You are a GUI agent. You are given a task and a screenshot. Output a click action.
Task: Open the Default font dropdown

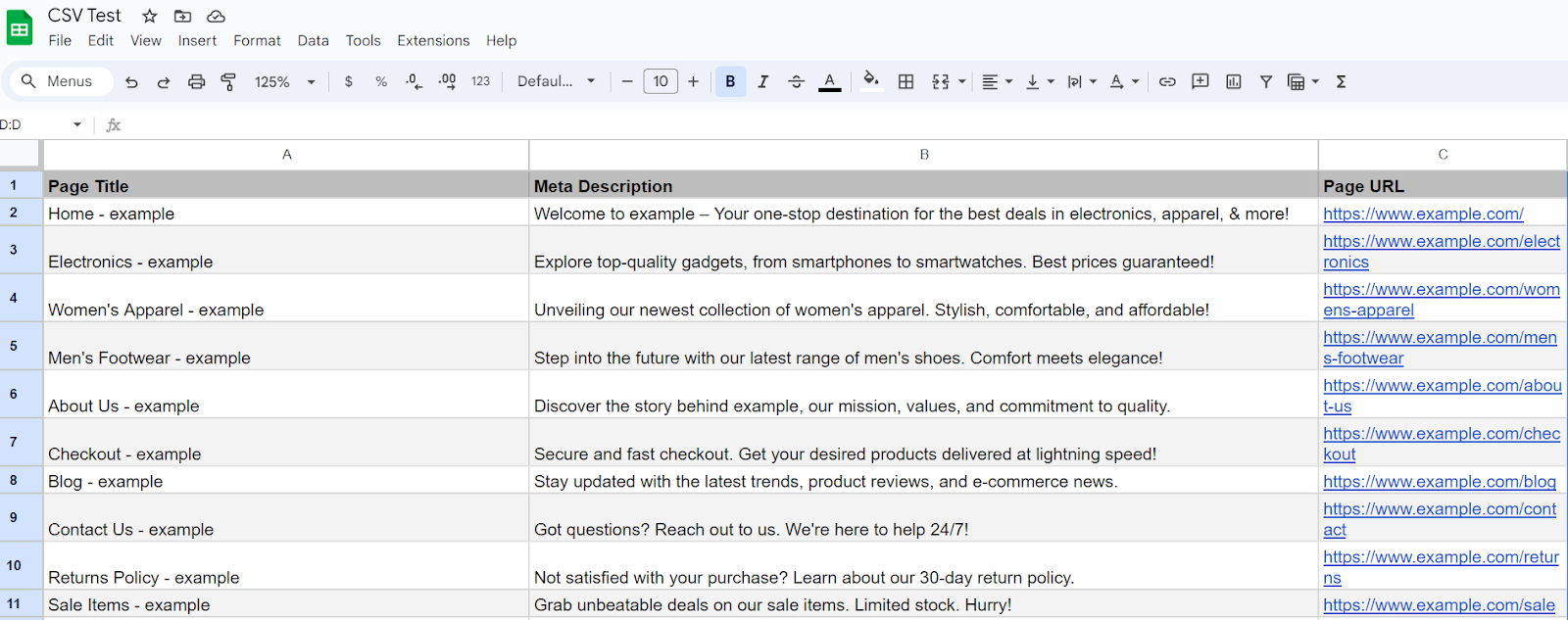tap(557, 82)
